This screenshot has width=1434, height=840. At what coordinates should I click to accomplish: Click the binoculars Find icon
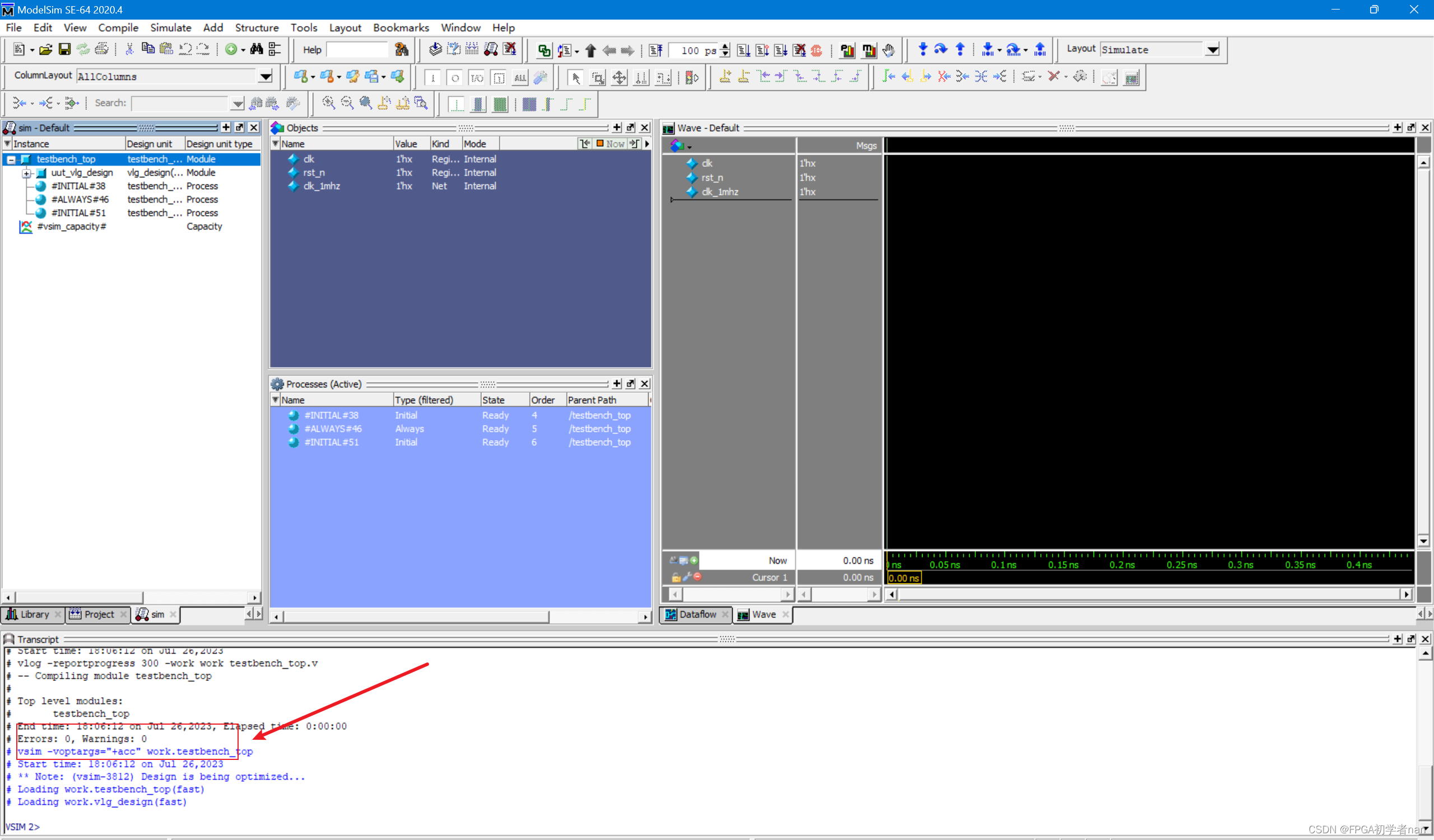point(257,49)
